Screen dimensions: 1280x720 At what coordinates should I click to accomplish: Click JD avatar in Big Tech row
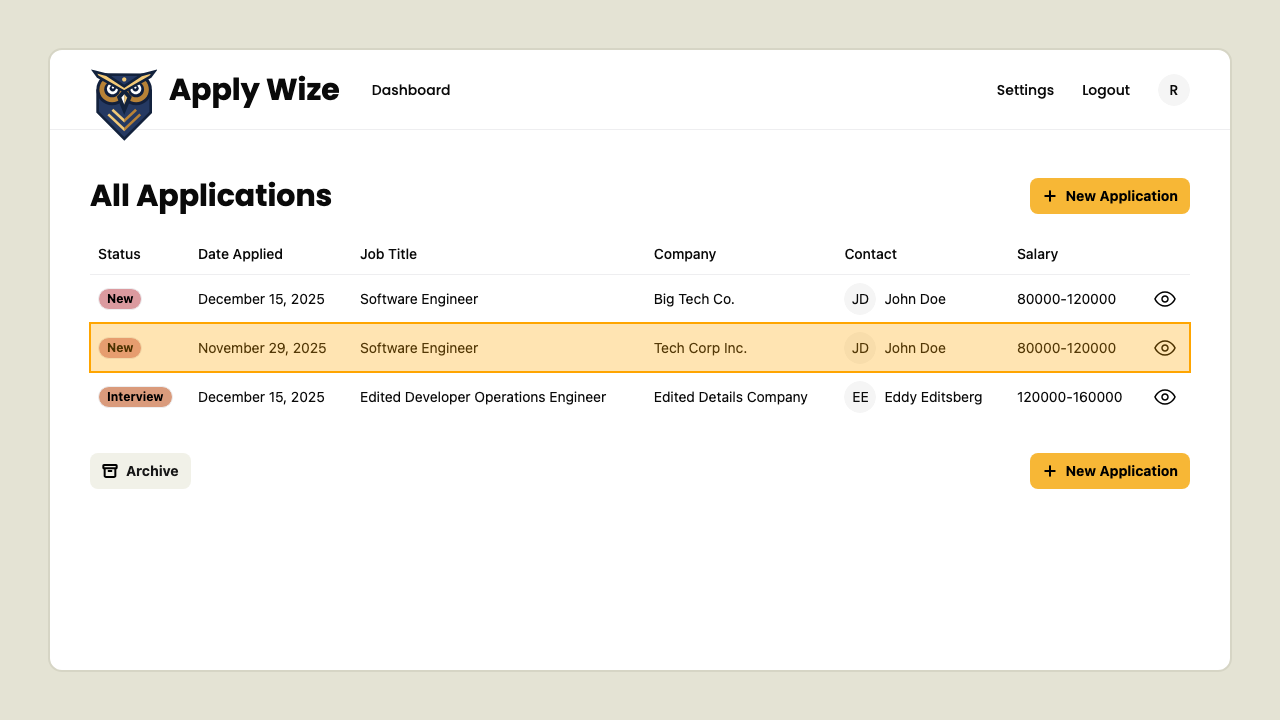coord(860,299)
